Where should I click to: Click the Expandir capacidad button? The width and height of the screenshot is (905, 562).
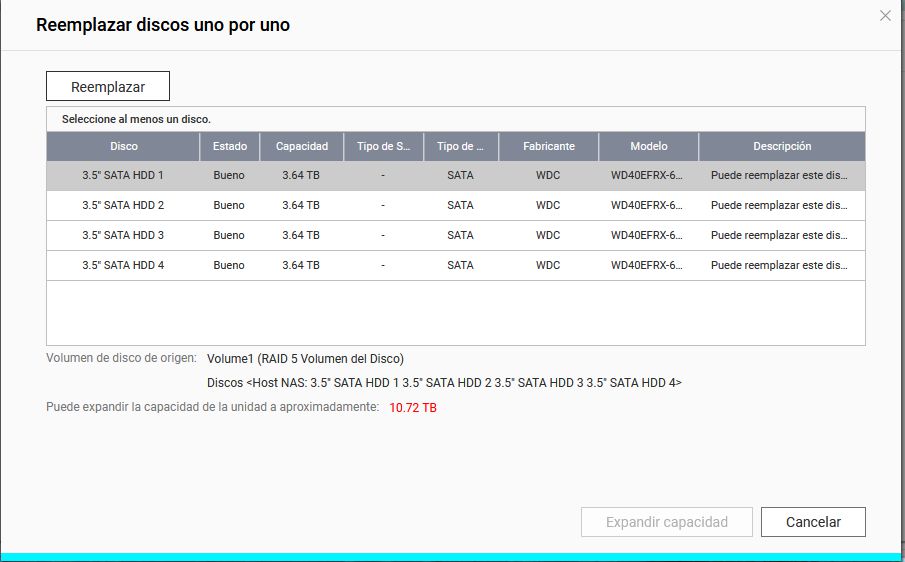coord(666,522)
